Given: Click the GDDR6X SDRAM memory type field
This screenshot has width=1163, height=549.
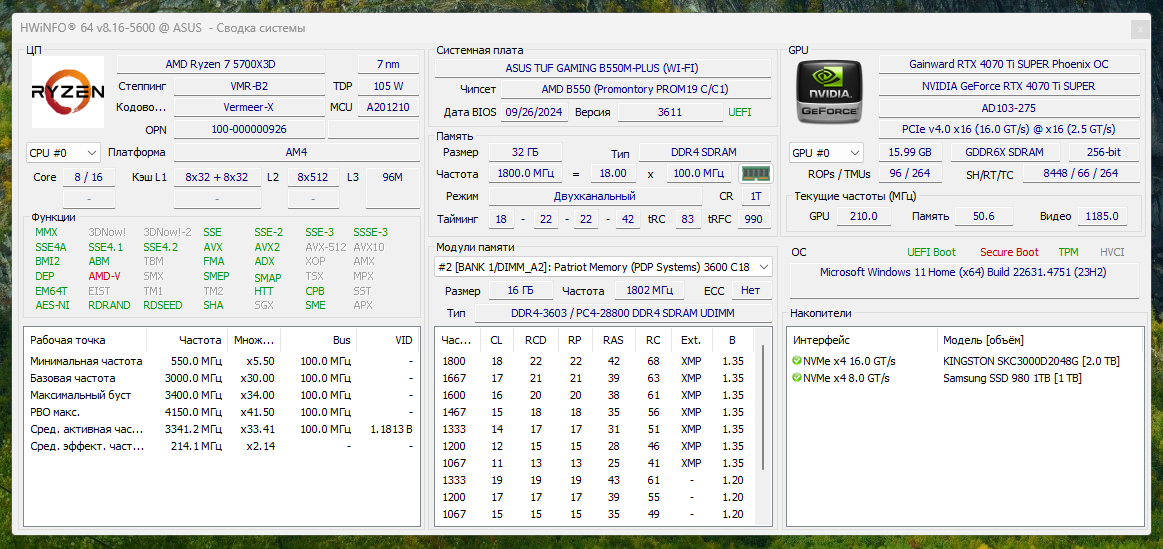Looking at the screenshot, I should coord(1004,153).
